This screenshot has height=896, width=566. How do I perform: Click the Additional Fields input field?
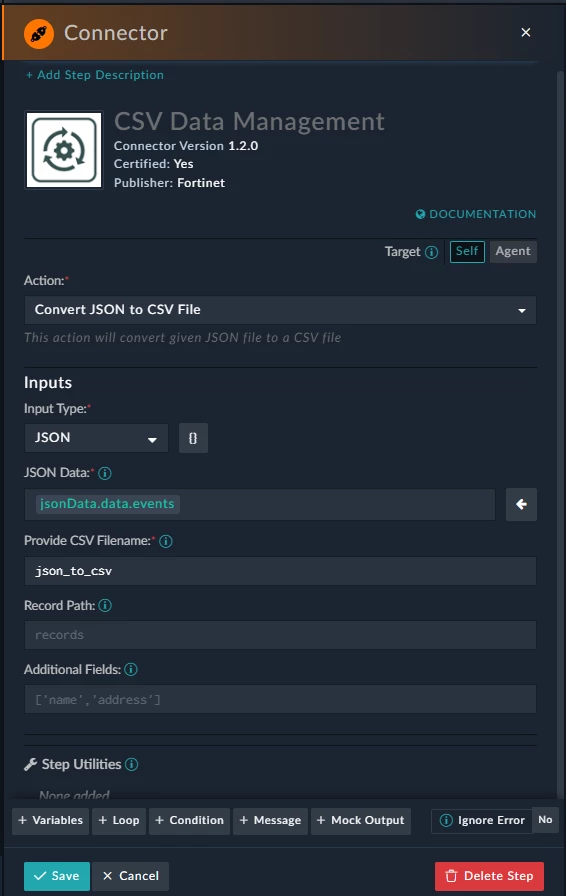(280, 699)
